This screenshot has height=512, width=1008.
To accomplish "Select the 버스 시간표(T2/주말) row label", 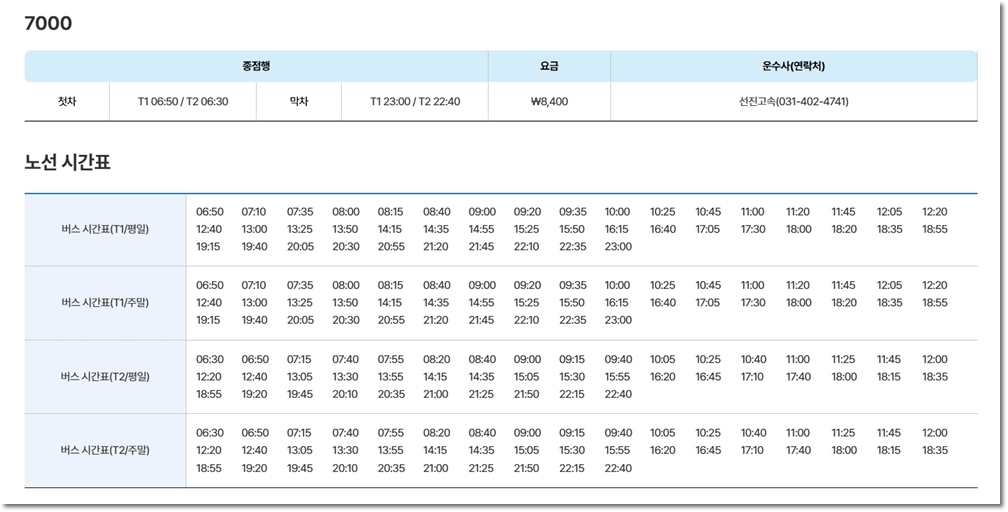I will coord(105,451).
